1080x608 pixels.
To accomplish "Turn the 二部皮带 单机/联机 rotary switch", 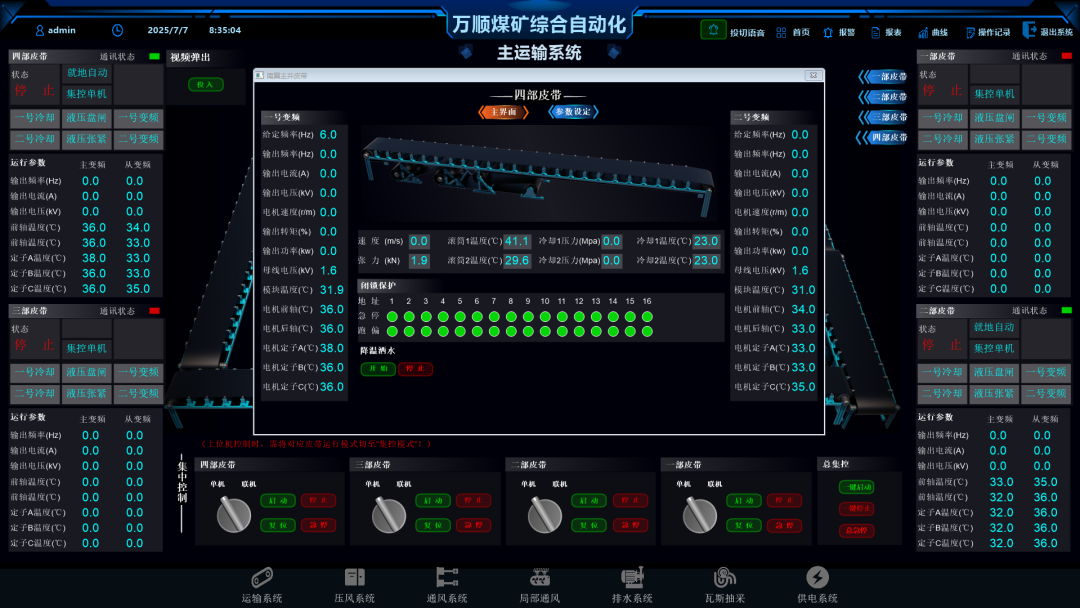I will click(x=545, y=514).
